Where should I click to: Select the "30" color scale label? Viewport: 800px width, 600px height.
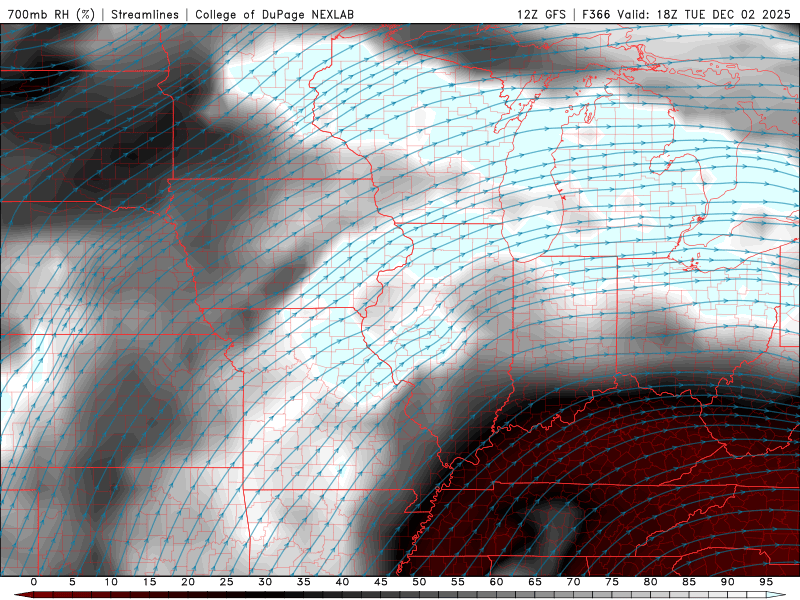265,582
